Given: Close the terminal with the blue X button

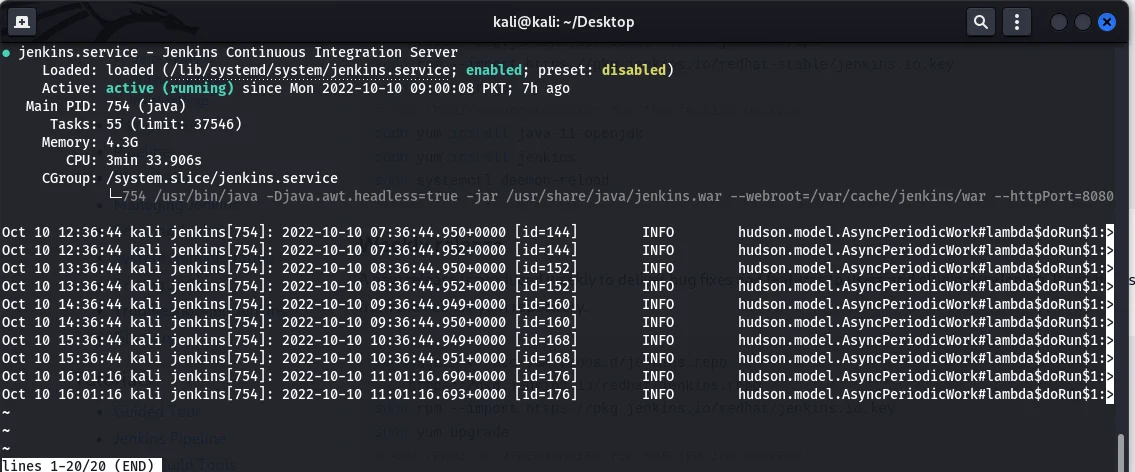Looking at the screenshot, I should [1107, 22].
